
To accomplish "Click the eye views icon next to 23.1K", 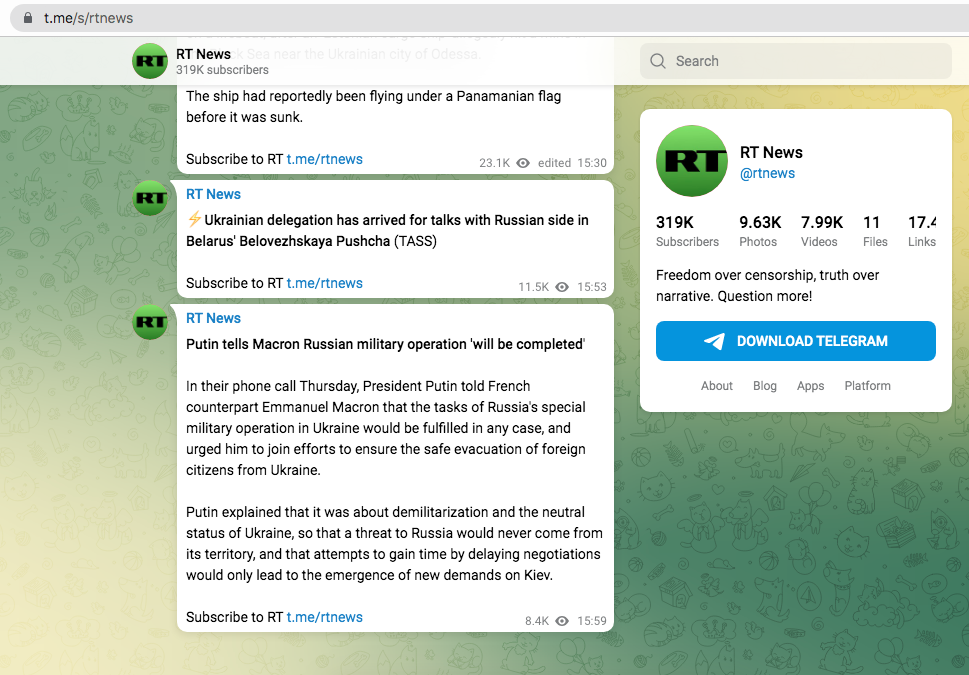I will tap(523, 163).
